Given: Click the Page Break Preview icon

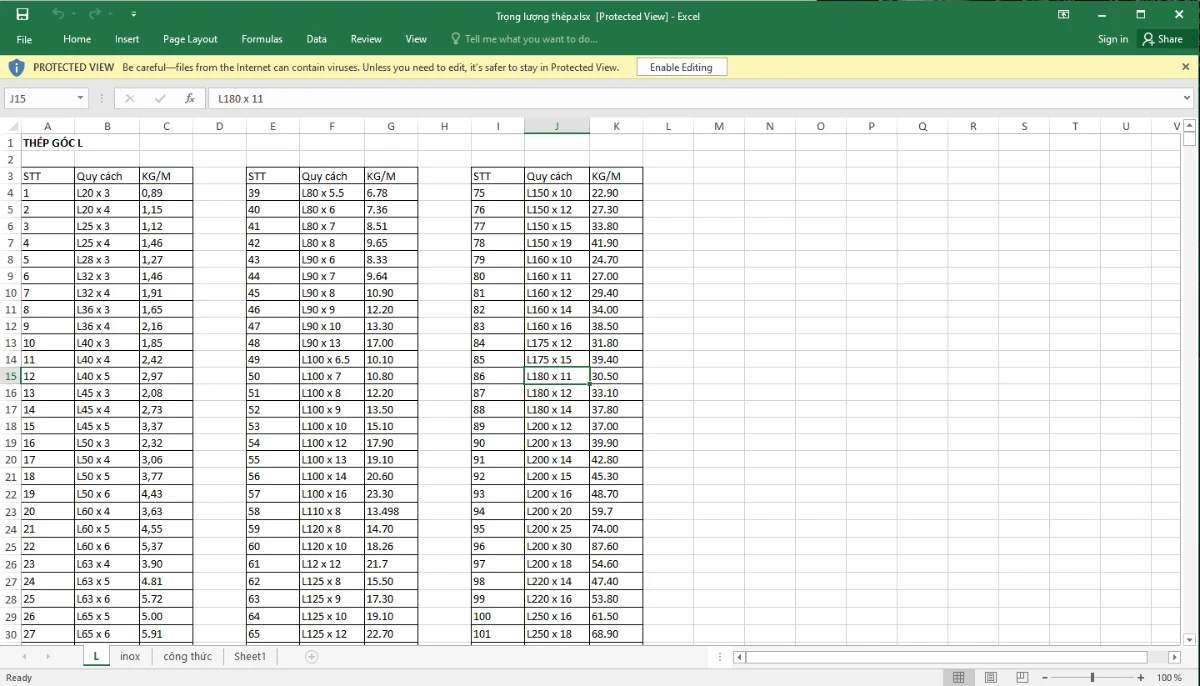Looking at the screenshot, I should pyautogui.click(x=1022, y=677).
